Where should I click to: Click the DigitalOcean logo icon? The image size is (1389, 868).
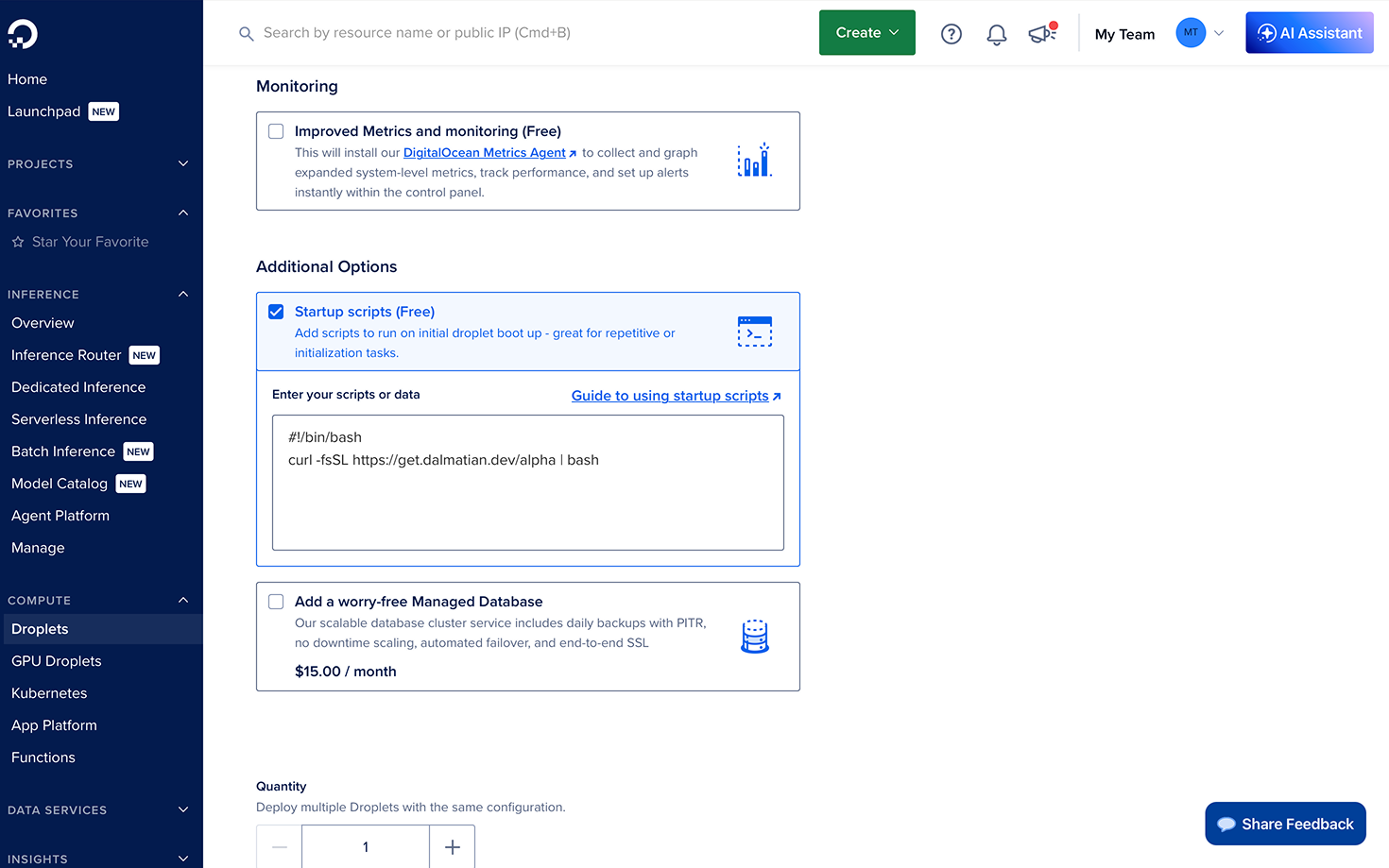(x=23, y=34)
